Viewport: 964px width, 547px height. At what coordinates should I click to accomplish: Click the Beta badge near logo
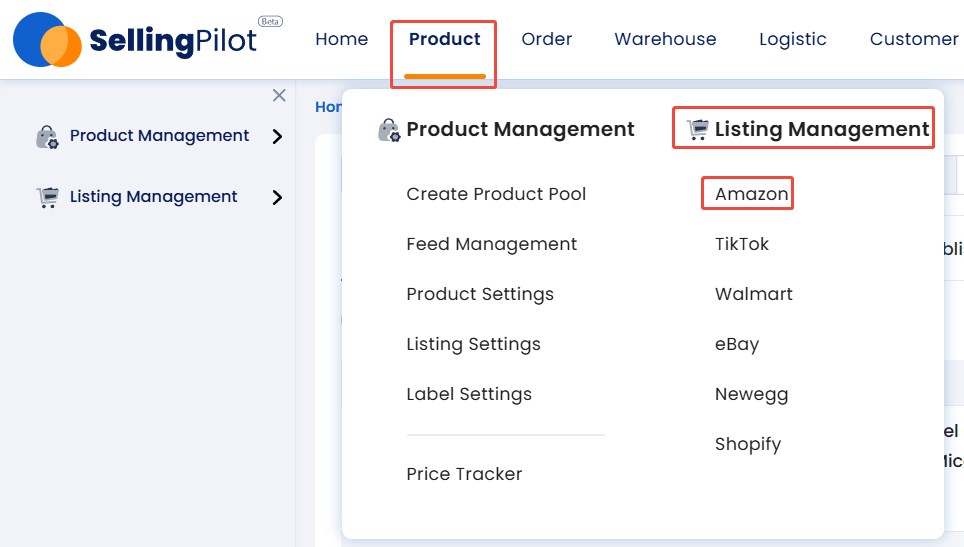point(270,22)
